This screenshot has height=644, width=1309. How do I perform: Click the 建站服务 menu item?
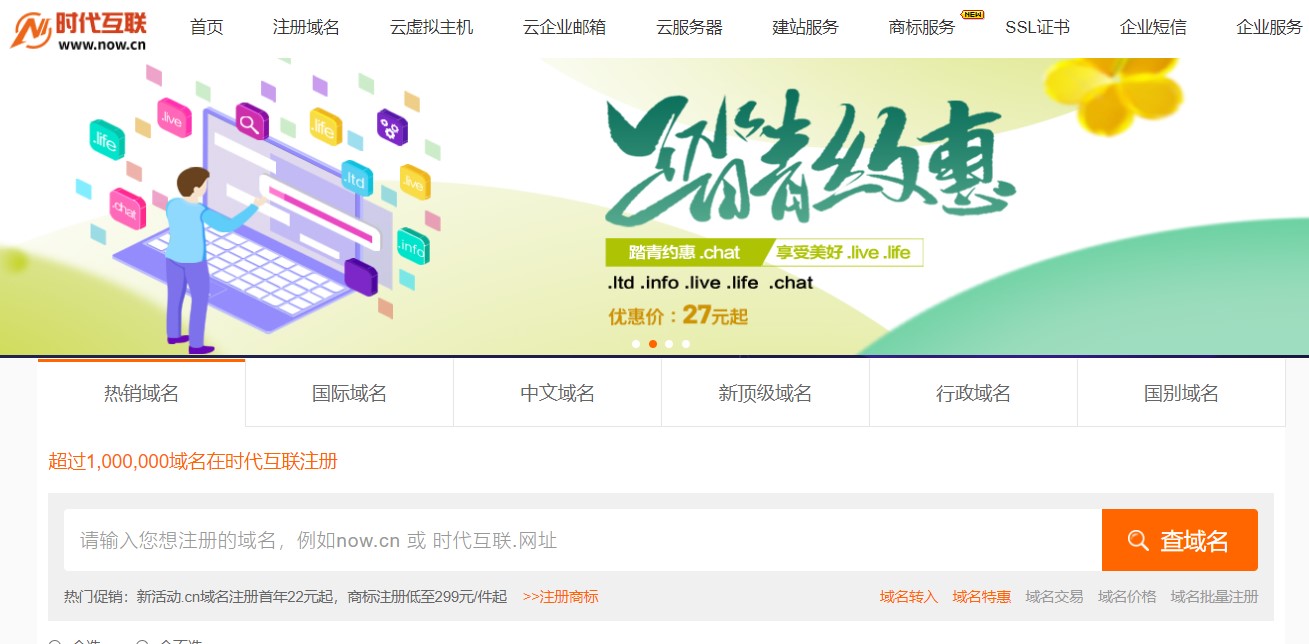(x=806, y=28)
